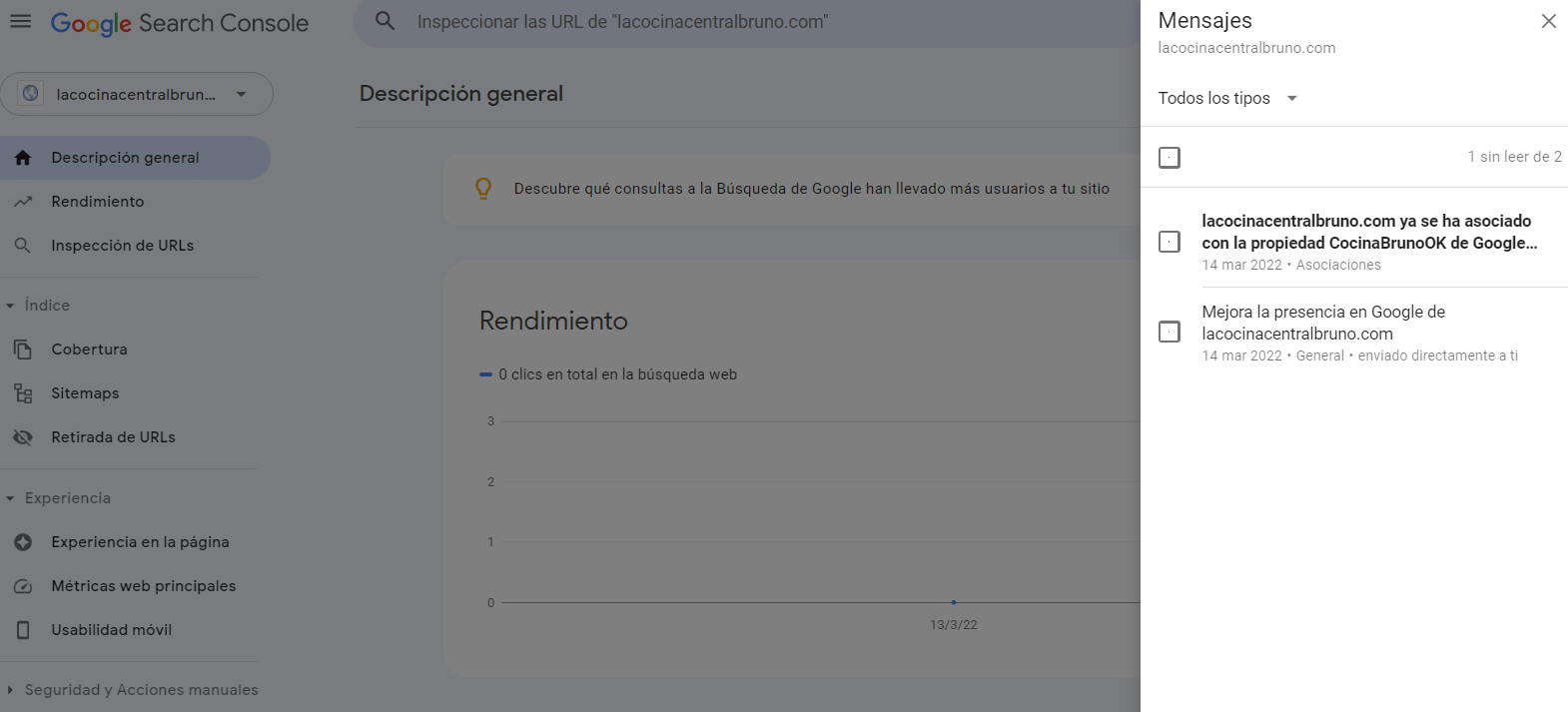Click the Retirada de URLs crossed-eye icon
1568x712 pixels.
pos(23,437)
